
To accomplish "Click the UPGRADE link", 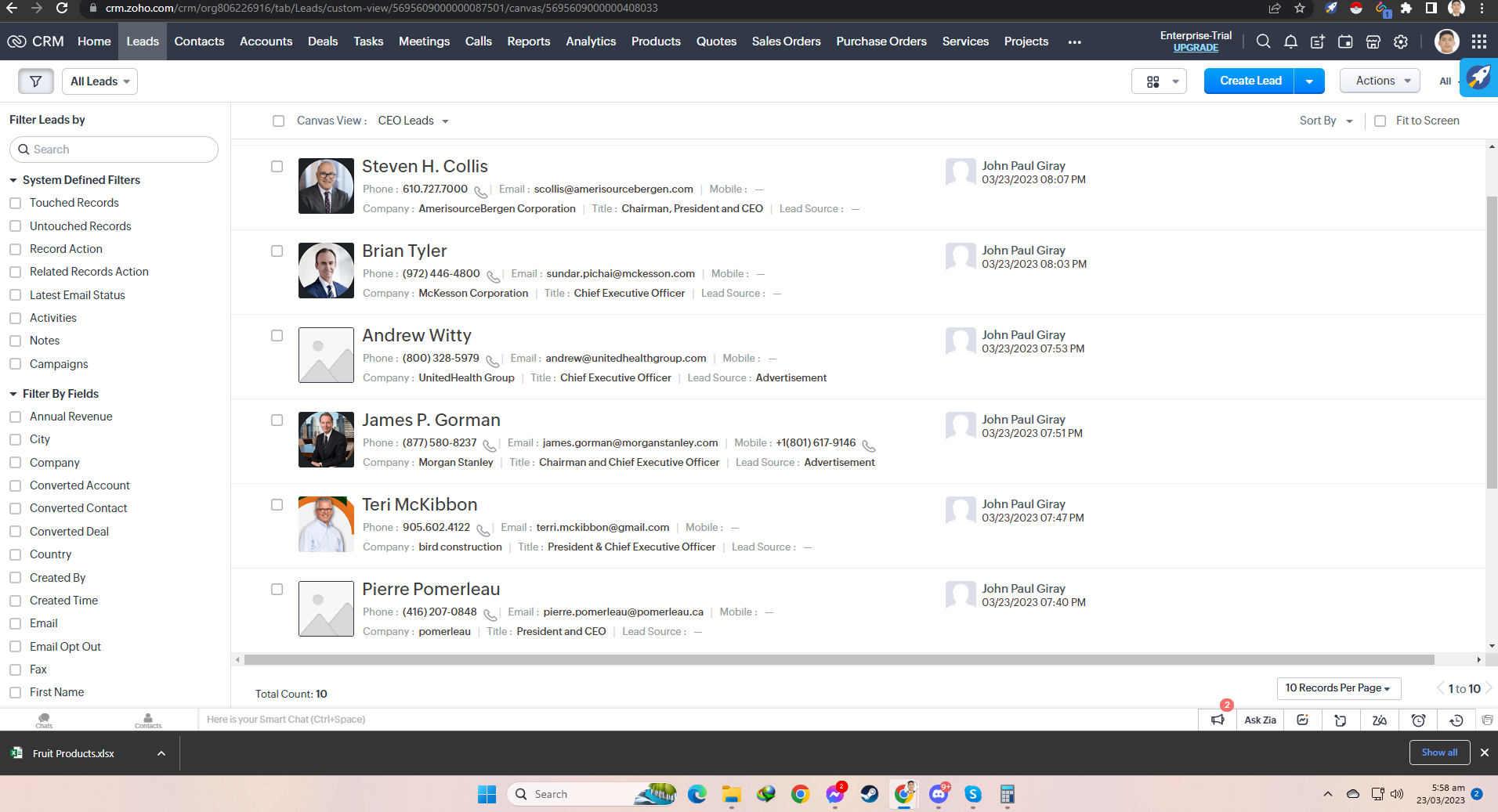I will click(1196, 48).
